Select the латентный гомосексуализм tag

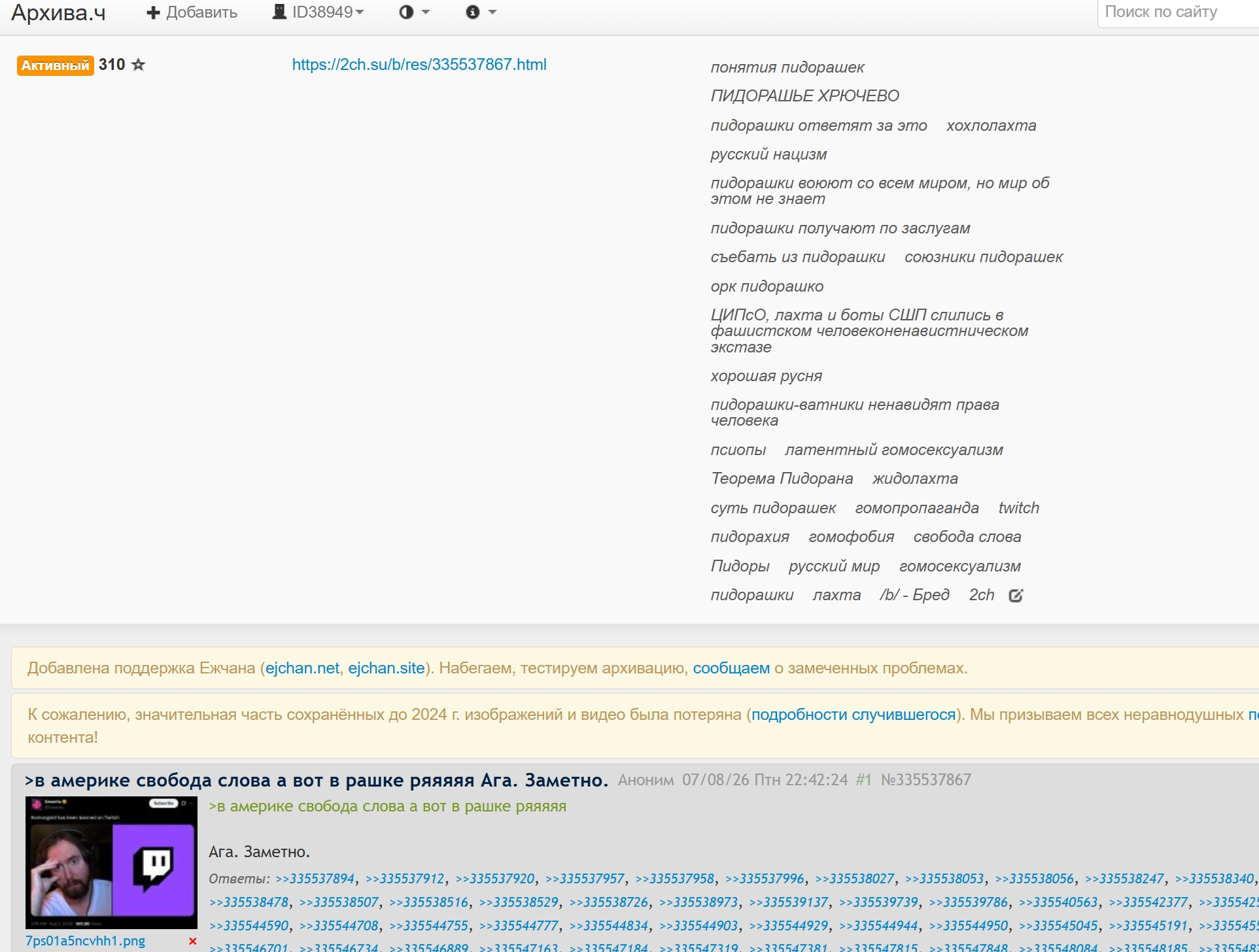click(894, 450)
